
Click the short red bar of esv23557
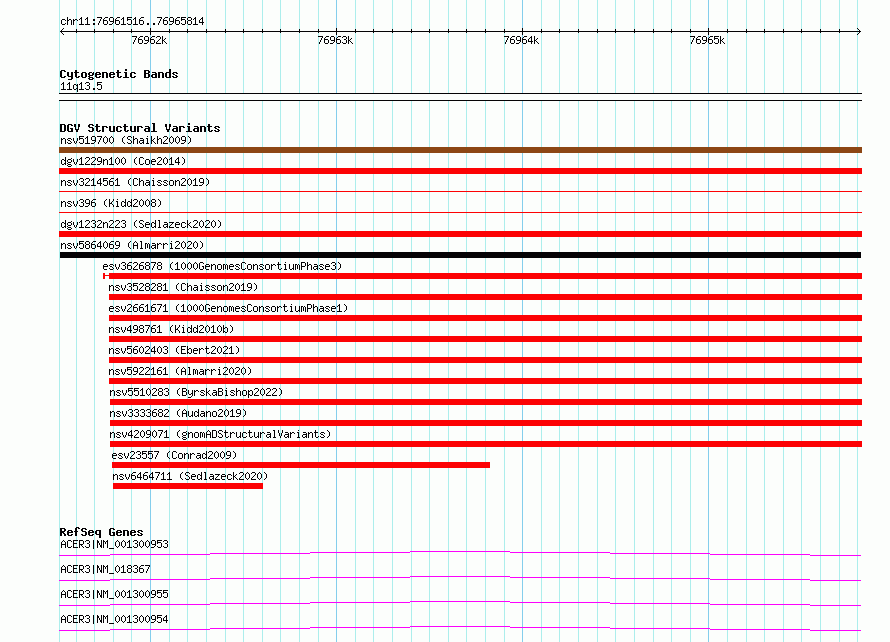pos(301,465)
